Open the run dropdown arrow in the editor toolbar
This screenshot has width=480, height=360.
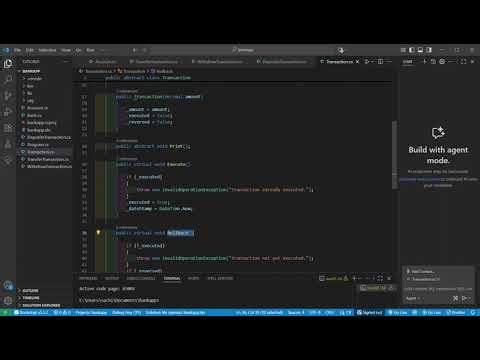point(372,62)
